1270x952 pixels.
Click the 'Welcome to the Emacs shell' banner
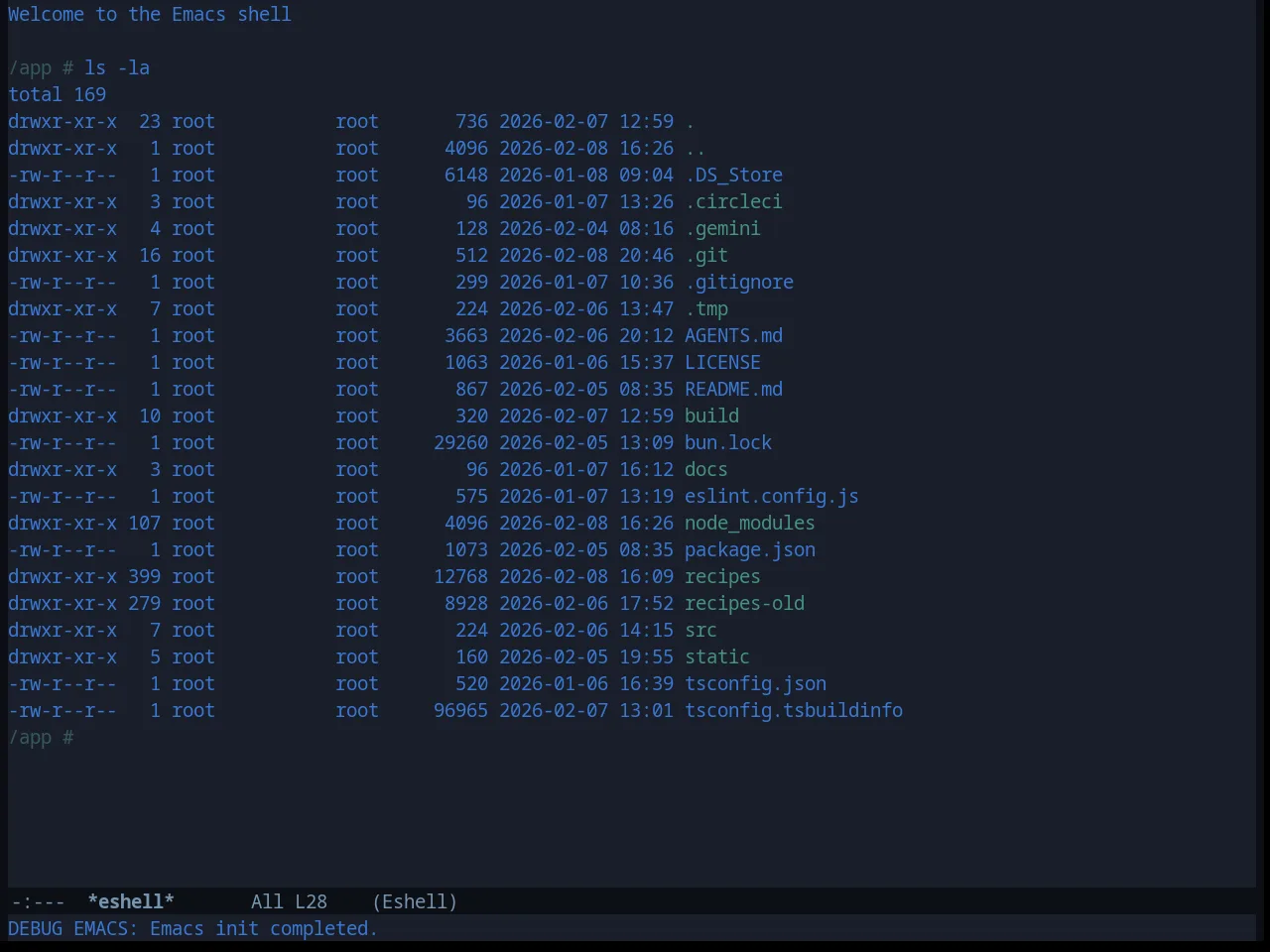point(150,14)
